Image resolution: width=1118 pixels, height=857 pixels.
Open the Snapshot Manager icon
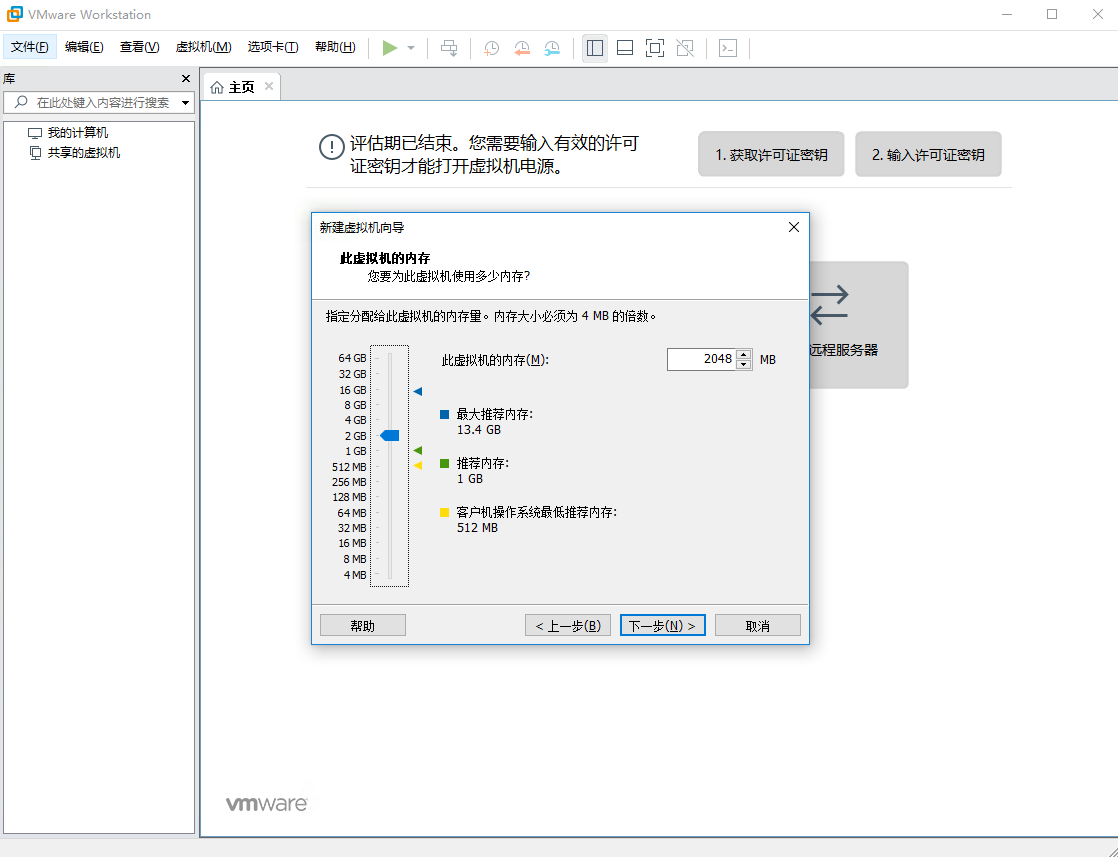(551, 47)
